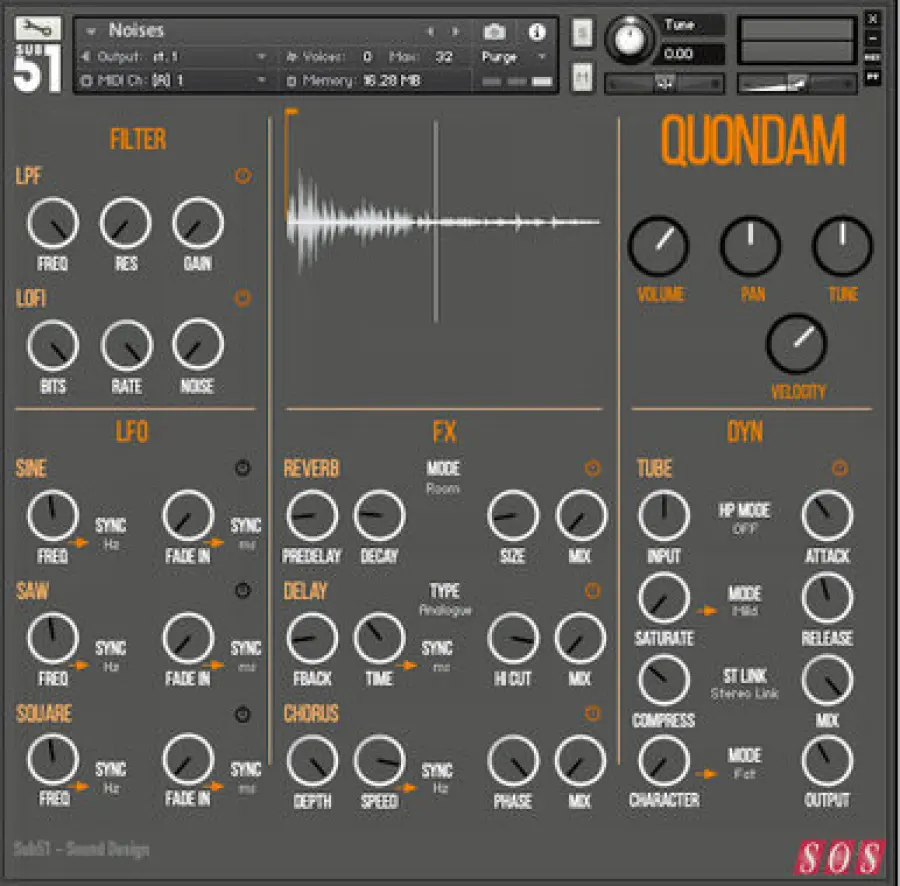This screenshot has height=886, width=900.
Task: Click the Reverb Mode Room selector
Action: pyautogui.click(x=442, y=489)
